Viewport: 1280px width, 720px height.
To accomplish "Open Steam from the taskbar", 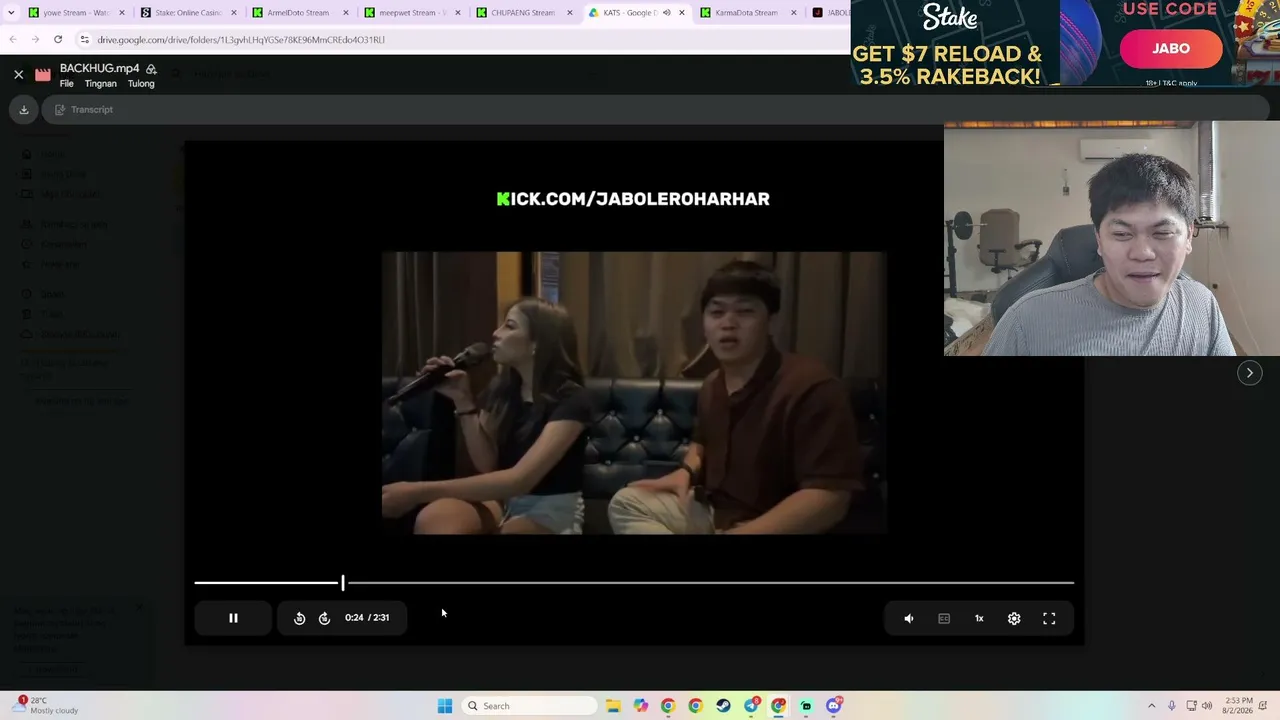I will (723, 706).
